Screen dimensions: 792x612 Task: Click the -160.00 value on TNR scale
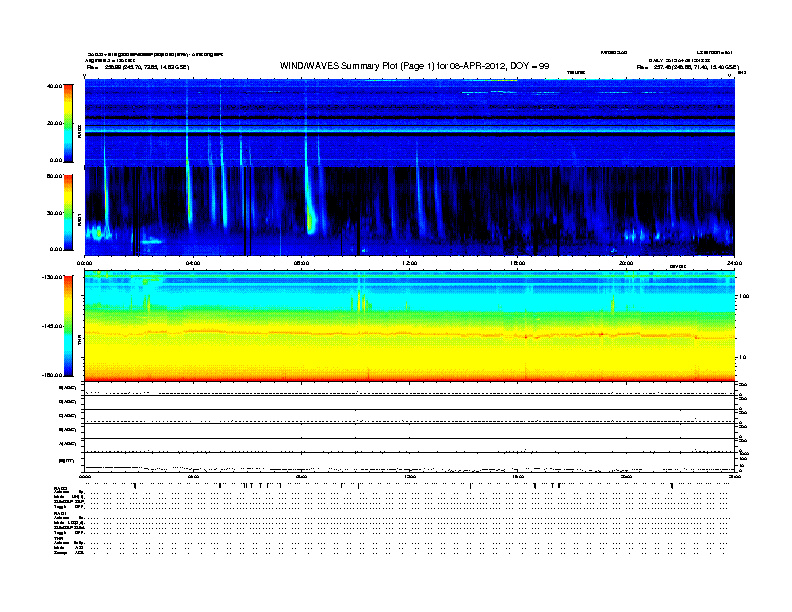point(52,375)
